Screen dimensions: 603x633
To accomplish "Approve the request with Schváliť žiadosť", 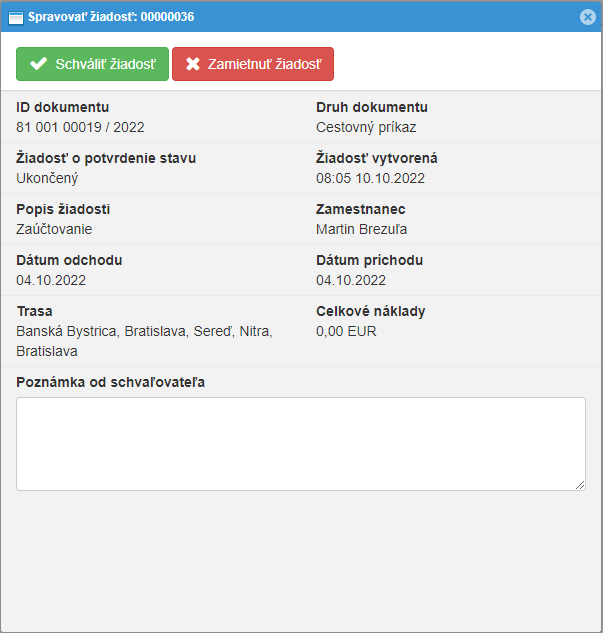I will coord(92,64).
